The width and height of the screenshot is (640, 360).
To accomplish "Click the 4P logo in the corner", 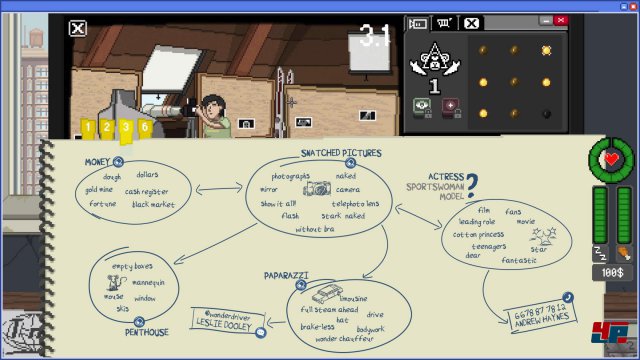I will (x=611, y=332).
